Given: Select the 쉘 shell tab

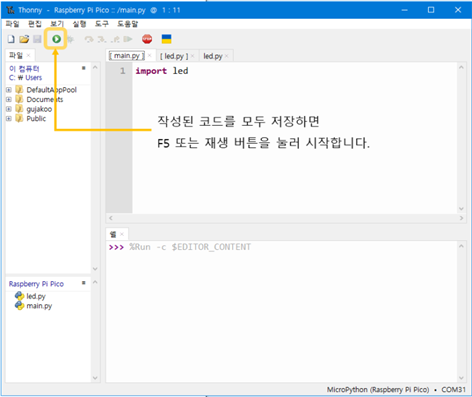Looking at the screenshot, I should click(x=113, y=234).
